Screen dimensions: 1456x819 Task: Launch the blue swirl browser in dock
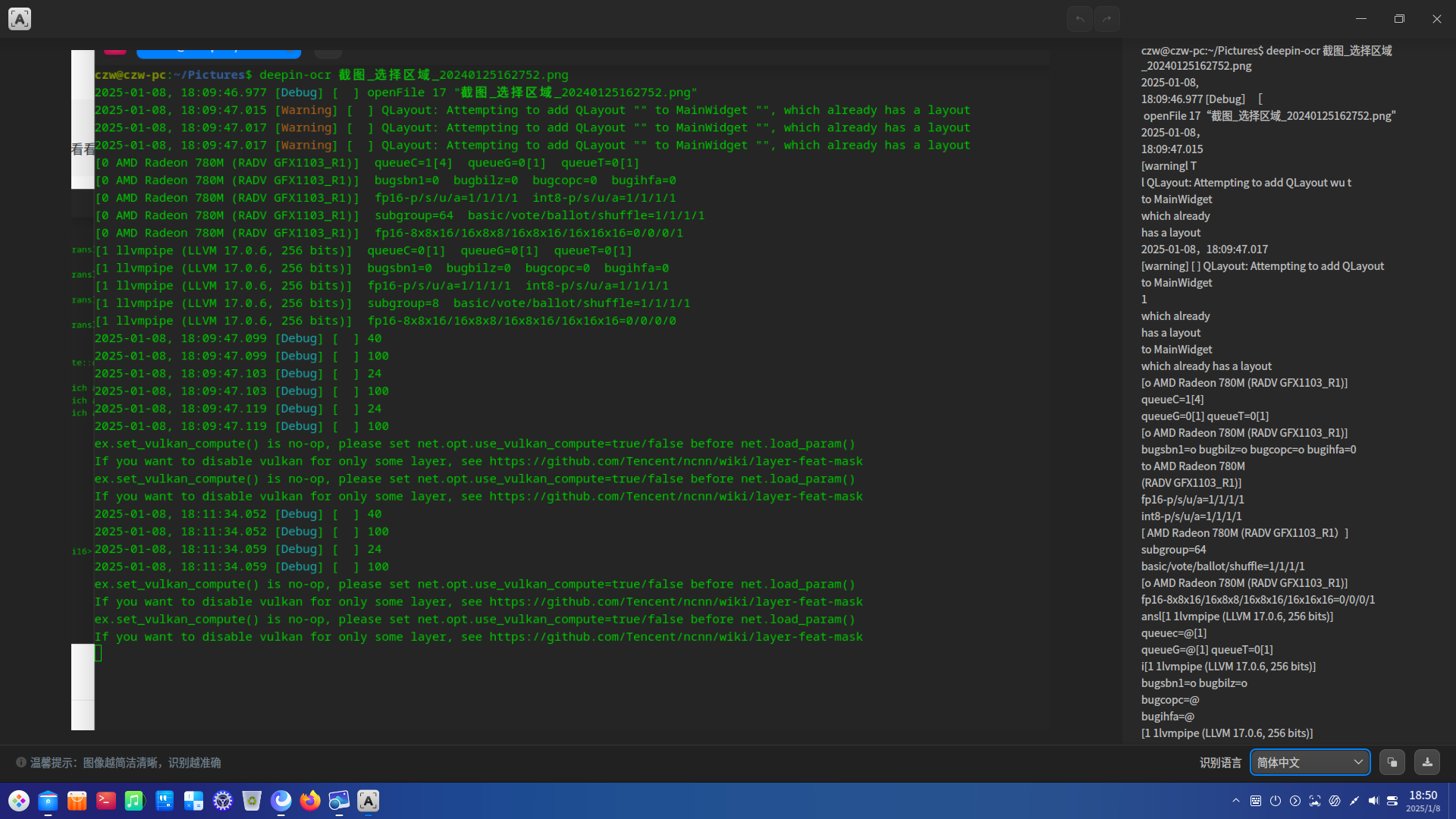pos(281,801)
